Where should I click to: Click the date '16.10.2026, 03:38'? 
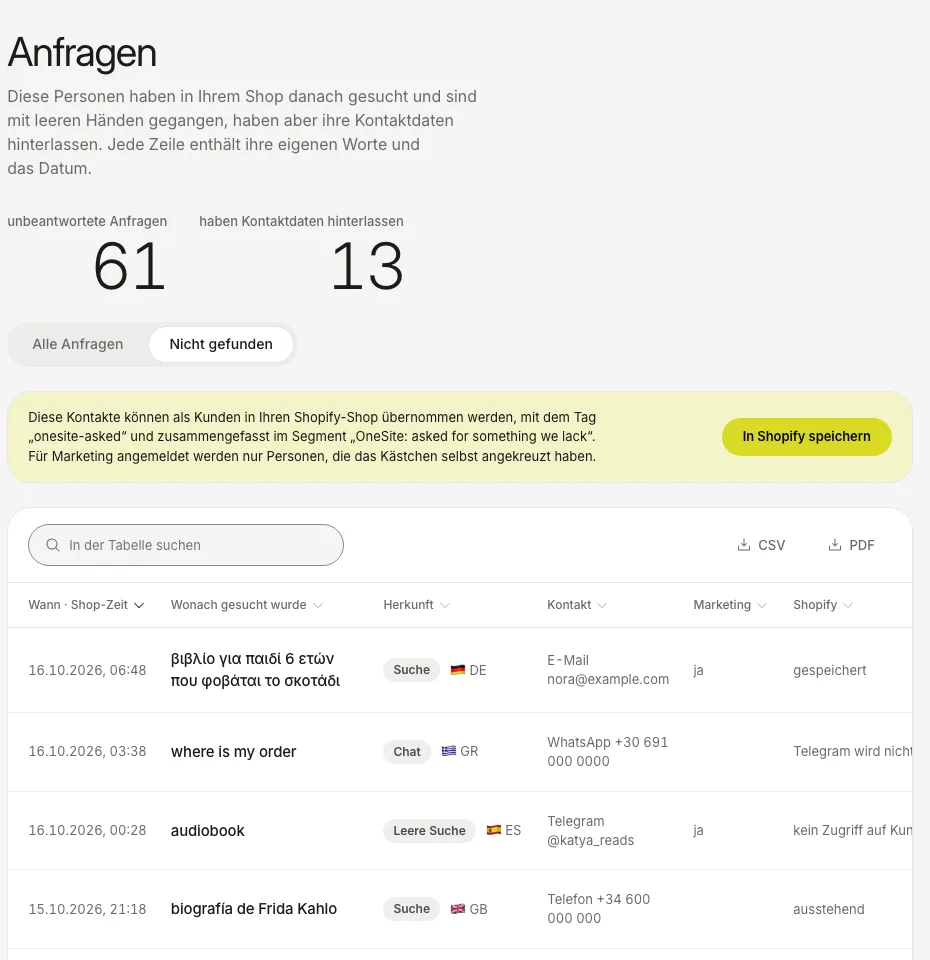pyautogui.click(x=88, y=751)
